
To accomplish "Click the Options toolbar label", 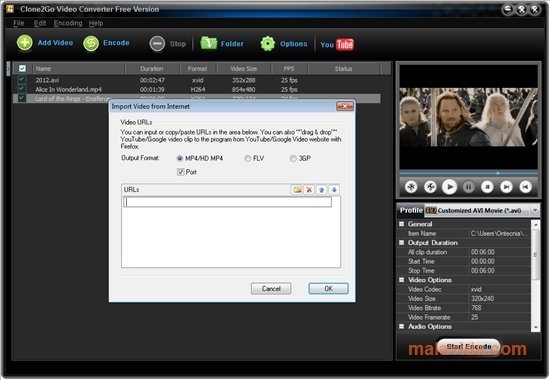I will [x=294, y=44].
